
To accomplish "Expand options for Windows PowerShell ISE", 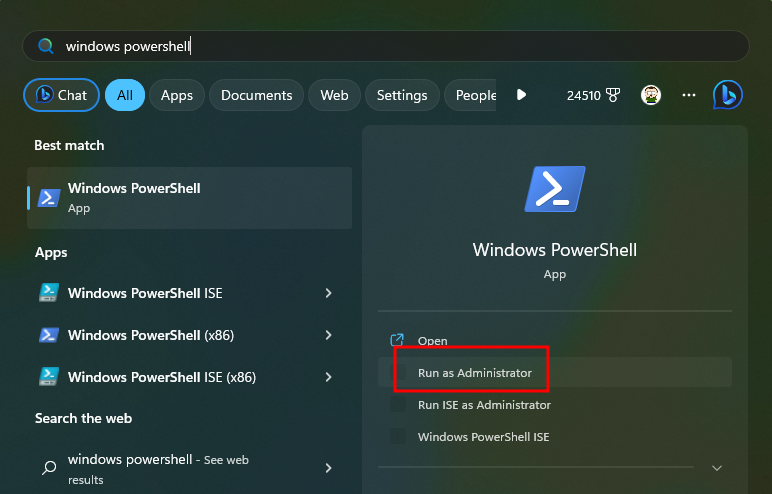I will (328, 293).
